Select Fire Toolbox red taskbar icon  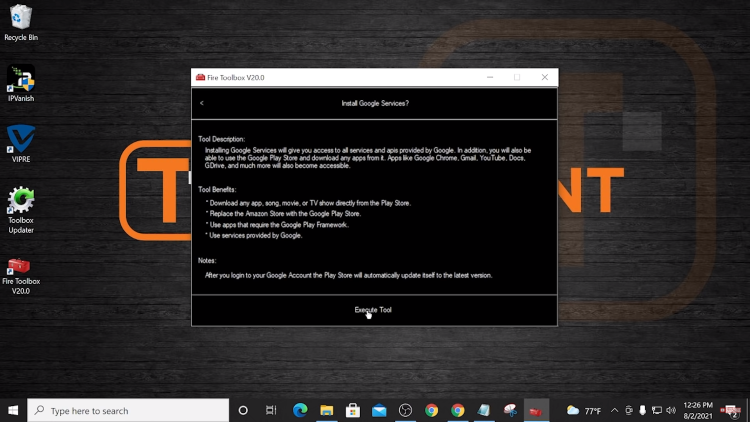[536, 410]
